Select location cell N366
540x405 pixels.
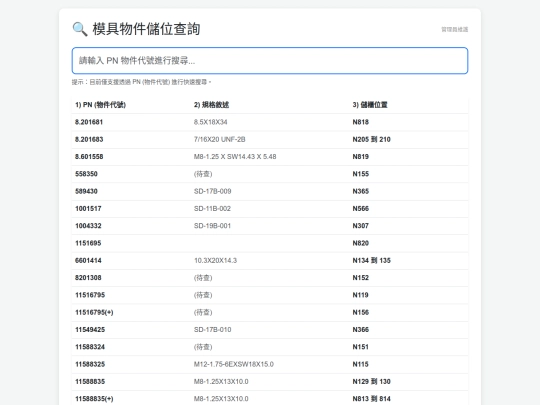361,330
